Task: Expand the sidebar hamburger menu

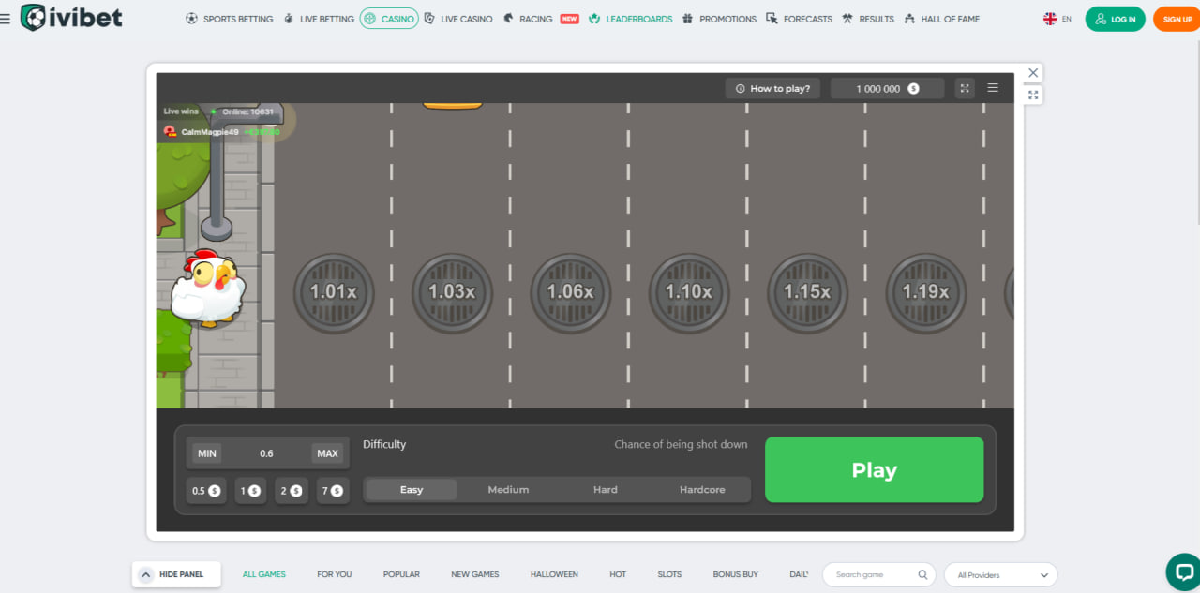Action: (8, 18)
